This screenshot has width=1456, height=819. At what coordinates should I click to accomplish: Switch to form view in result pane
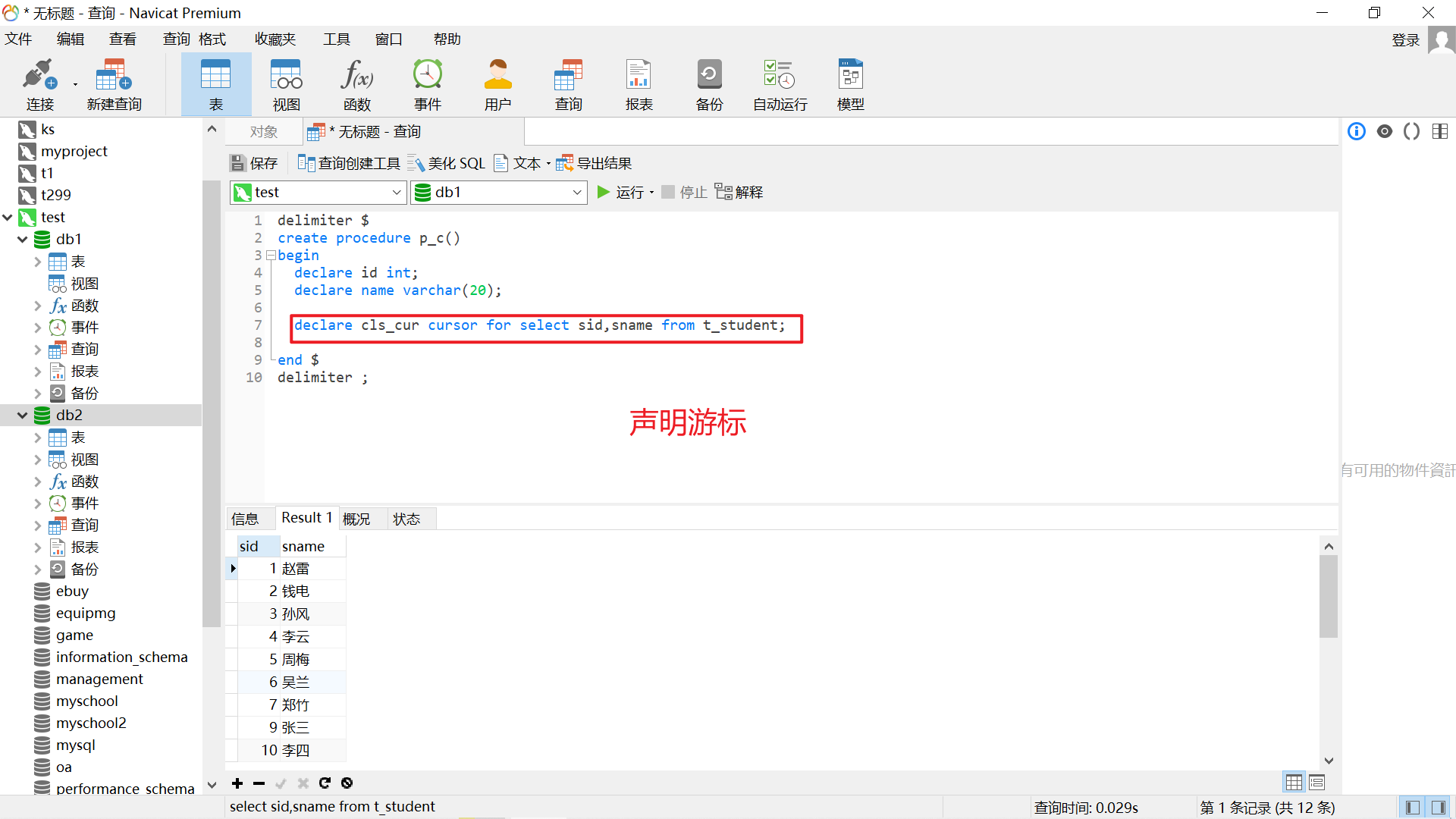tap(1316, 782)
